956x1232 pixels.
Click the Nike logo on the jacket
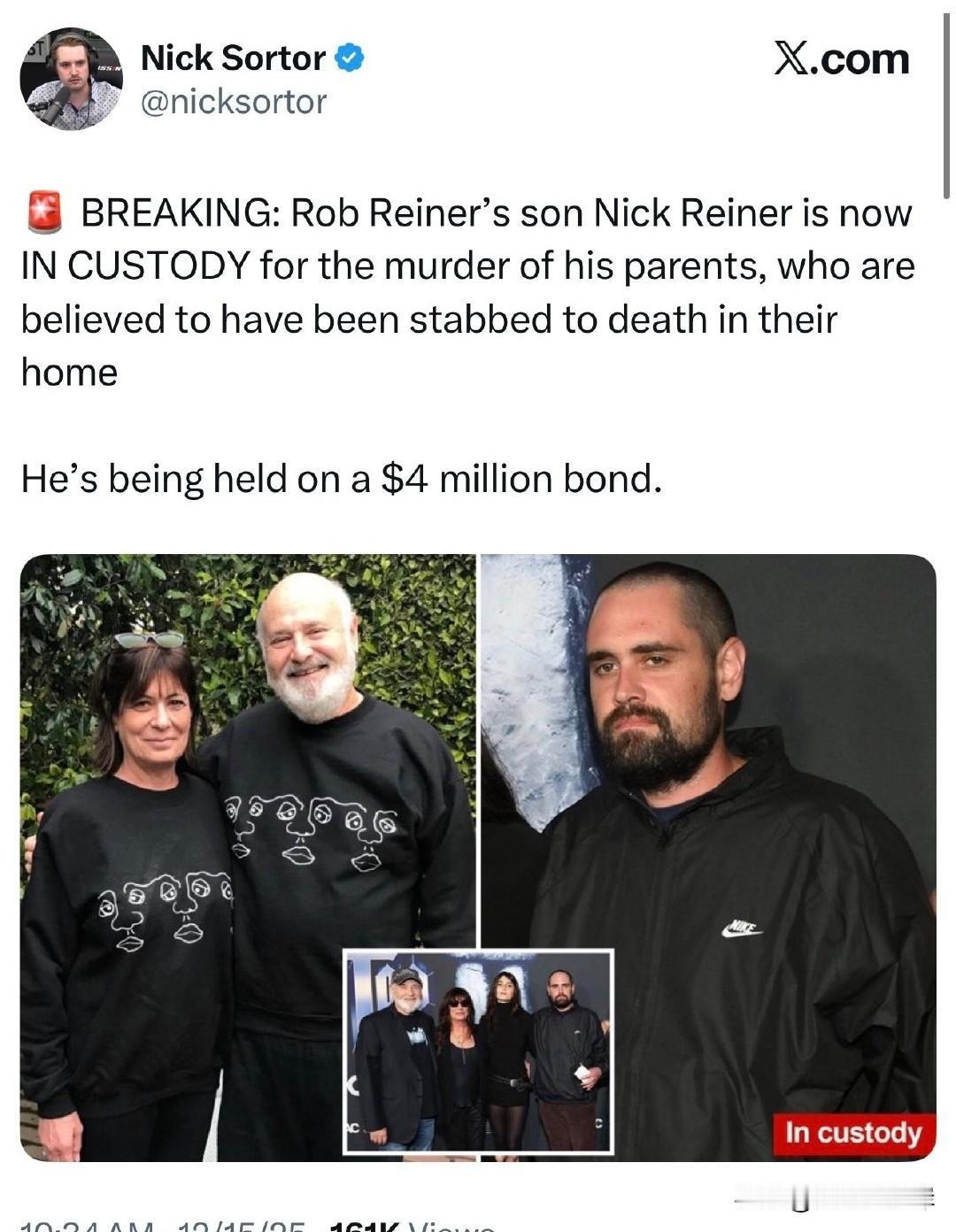pos(742,928)
